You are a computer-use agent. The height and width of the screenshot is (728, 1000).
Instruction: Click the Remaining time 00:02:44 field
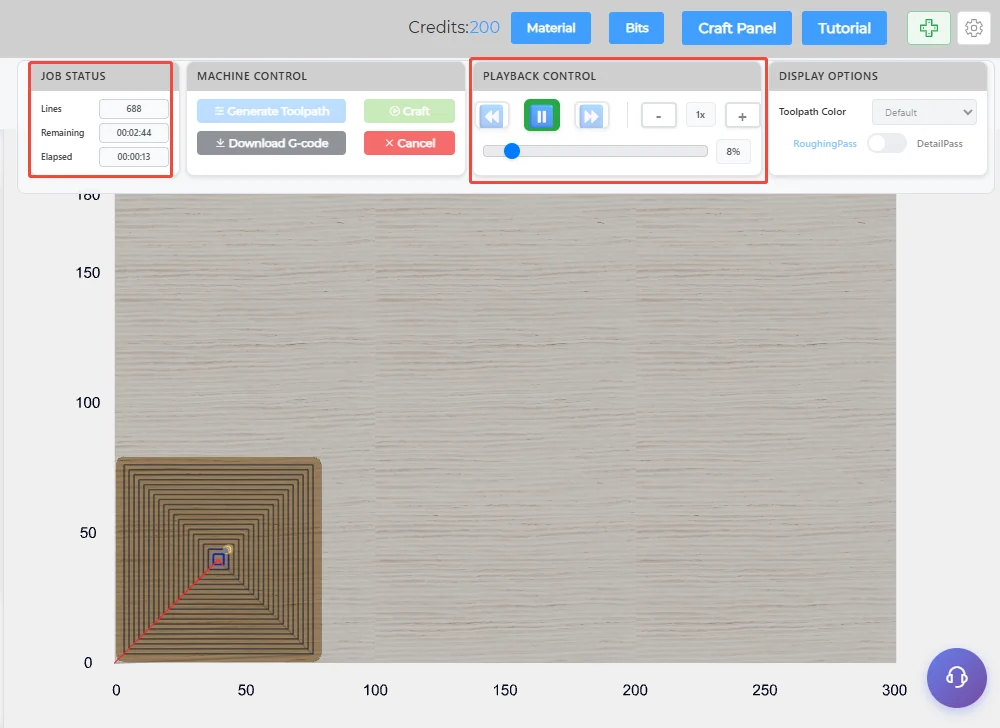coord(134,133)
